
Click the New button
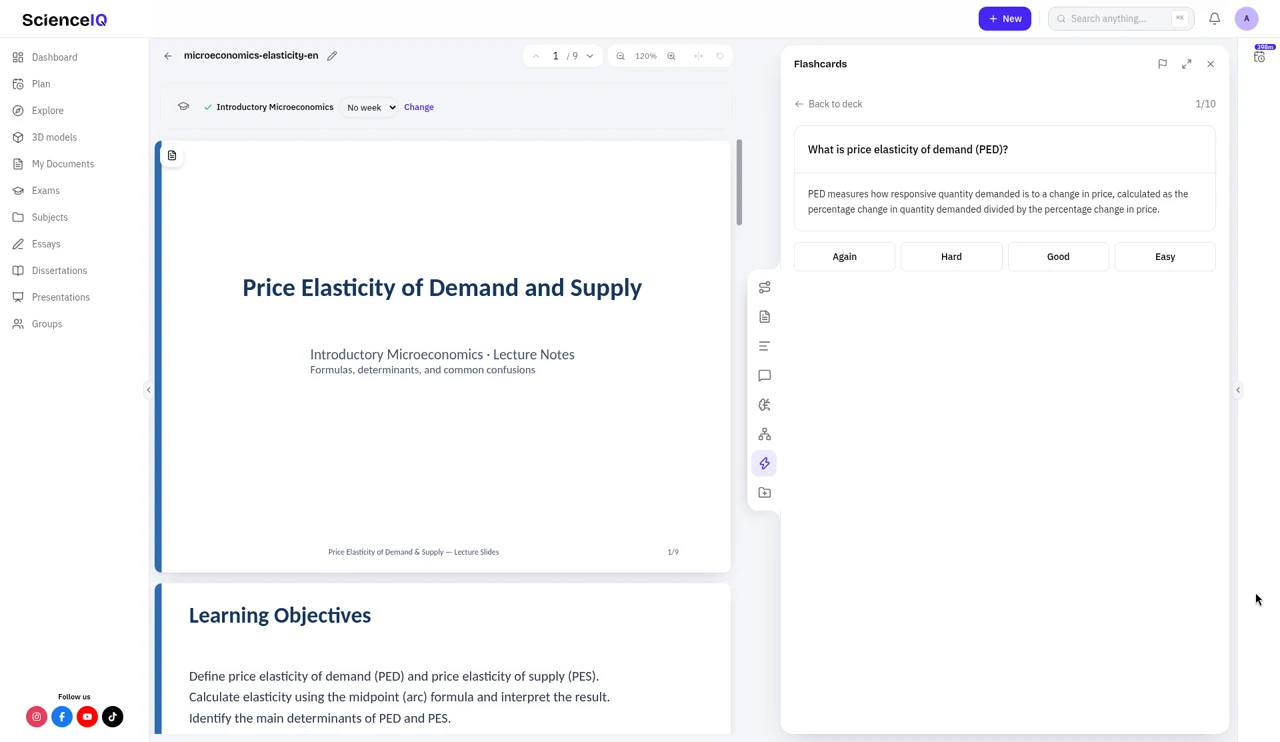click(x=1004, y=18)
